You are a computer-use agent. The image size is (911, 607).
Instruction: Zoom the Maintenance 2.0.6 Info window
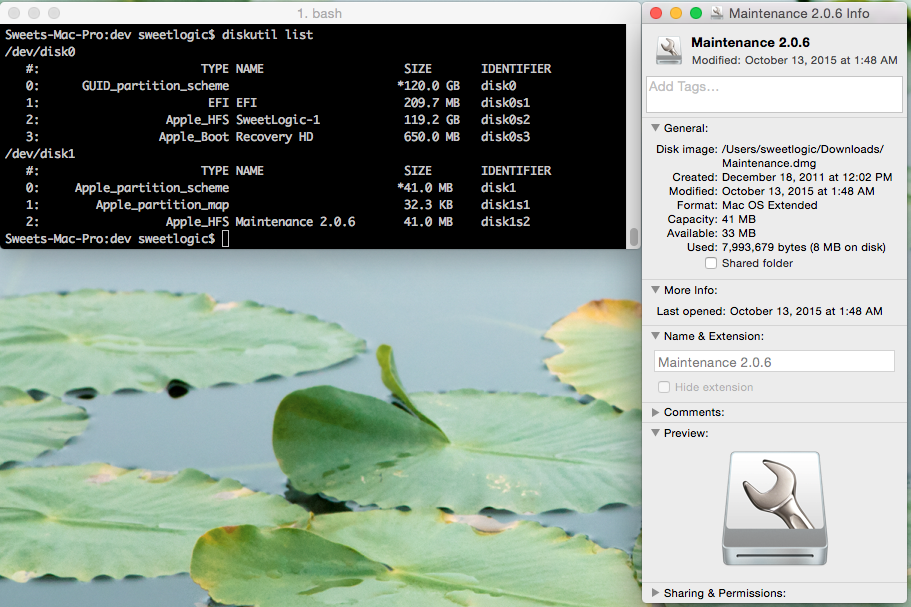pos(695,13)
